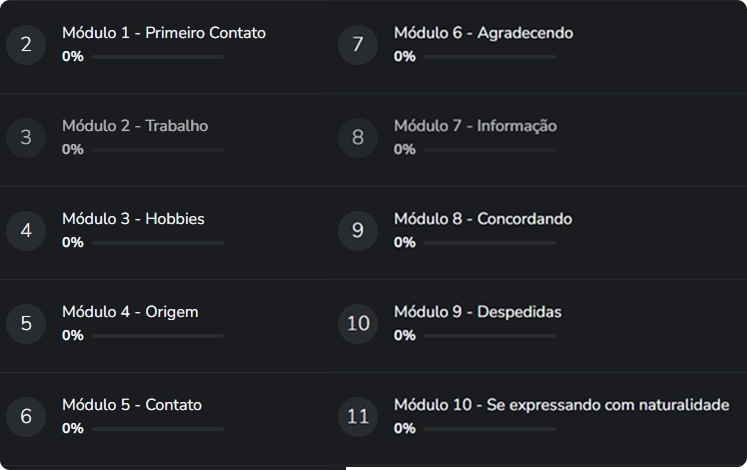
Task: Go to Módulo 9 - Despedidas
Action: [x=477, y=312]
